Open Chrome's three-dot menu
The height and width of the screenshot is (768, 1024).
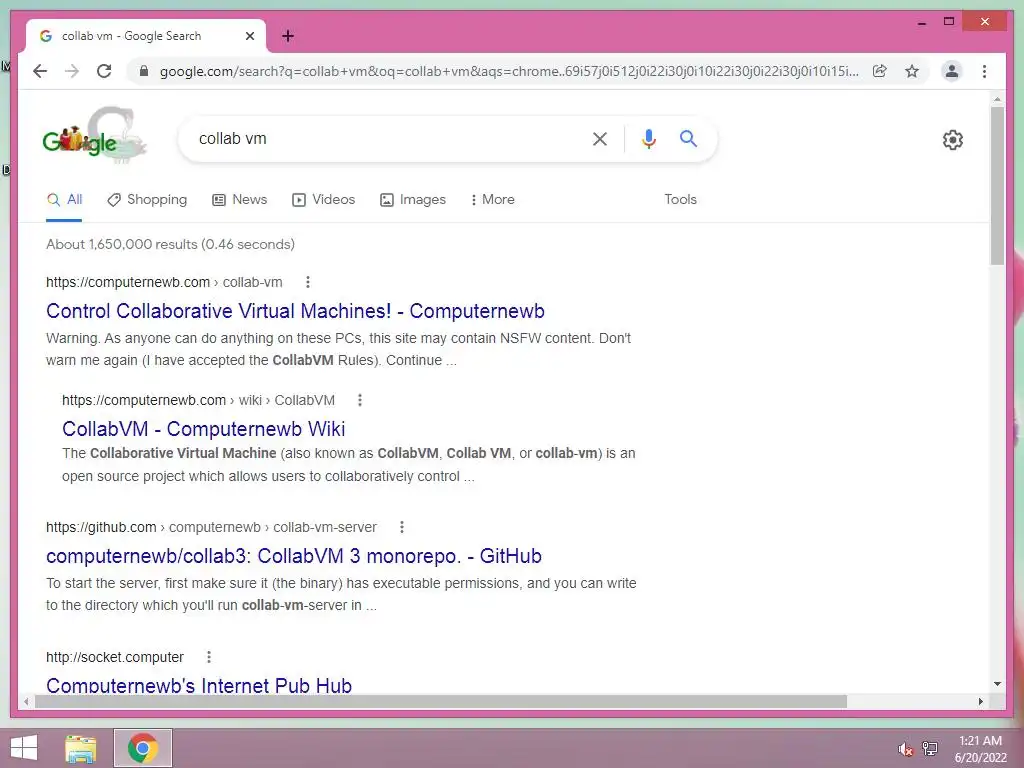[x=984, y=71]
